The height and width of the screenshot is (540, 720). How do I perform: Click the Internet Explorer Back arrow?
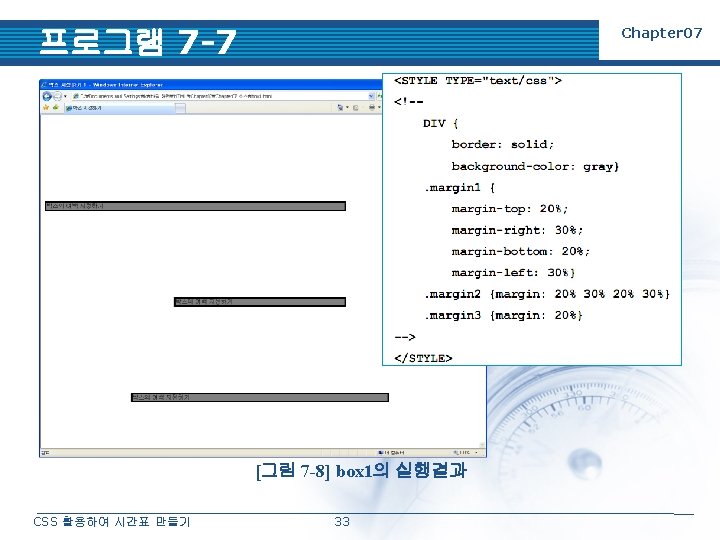(47, 96)
